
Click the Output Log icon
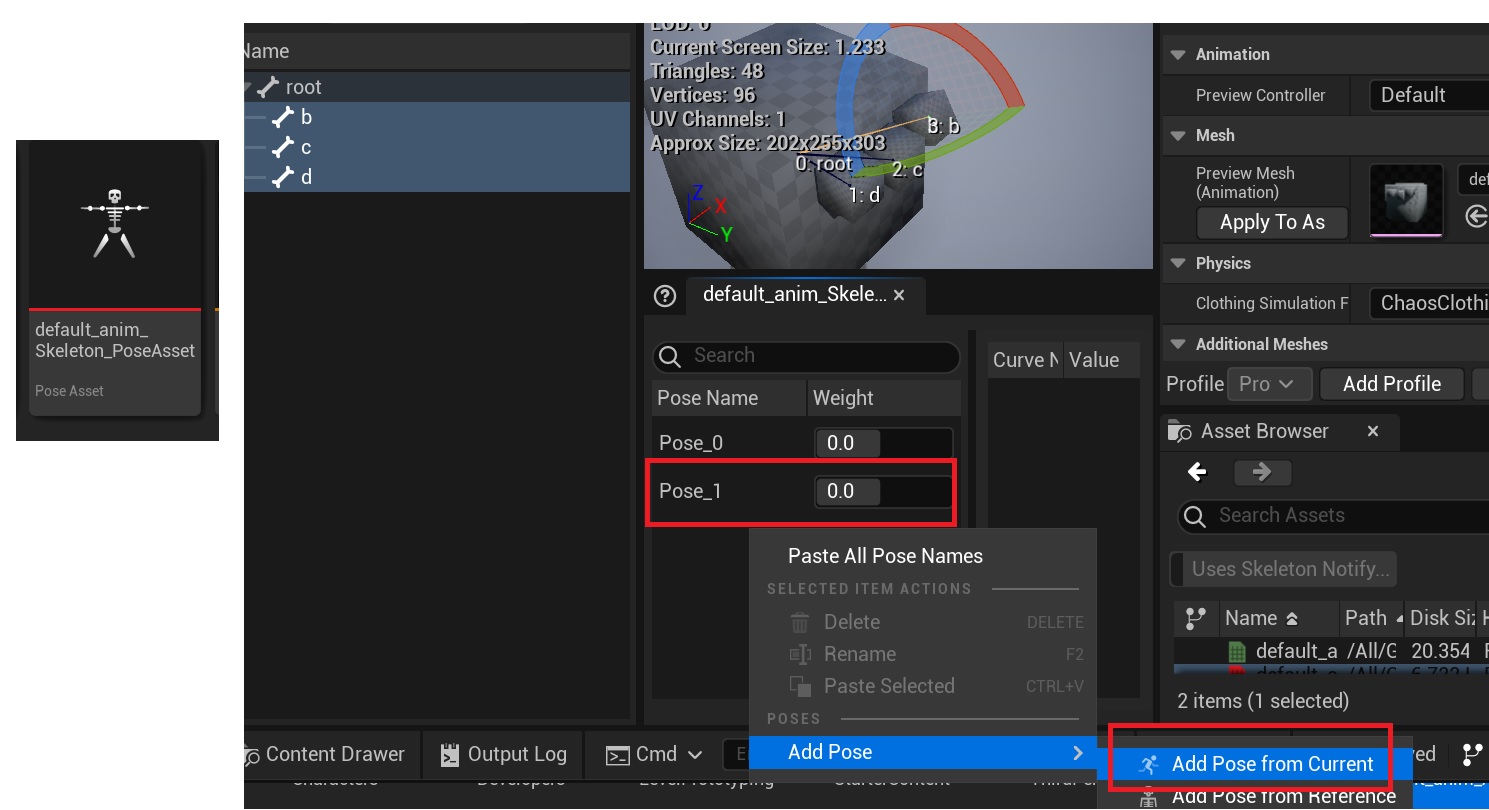point(452,755)
